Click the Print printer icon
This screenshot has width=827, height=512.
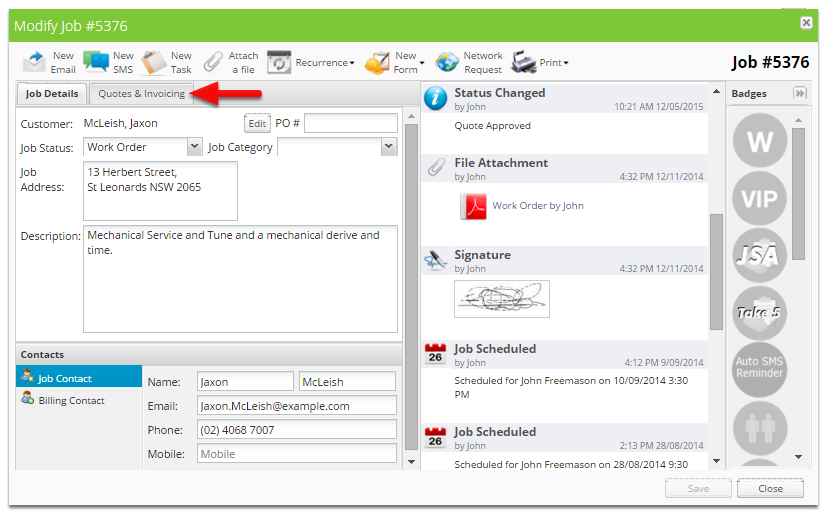(524, 62)
